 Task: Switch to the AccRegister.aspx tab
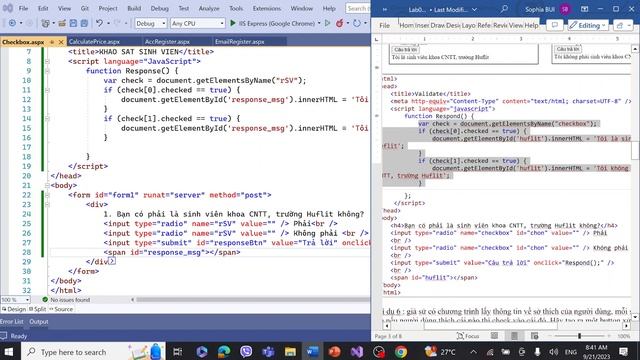(167, 42)
